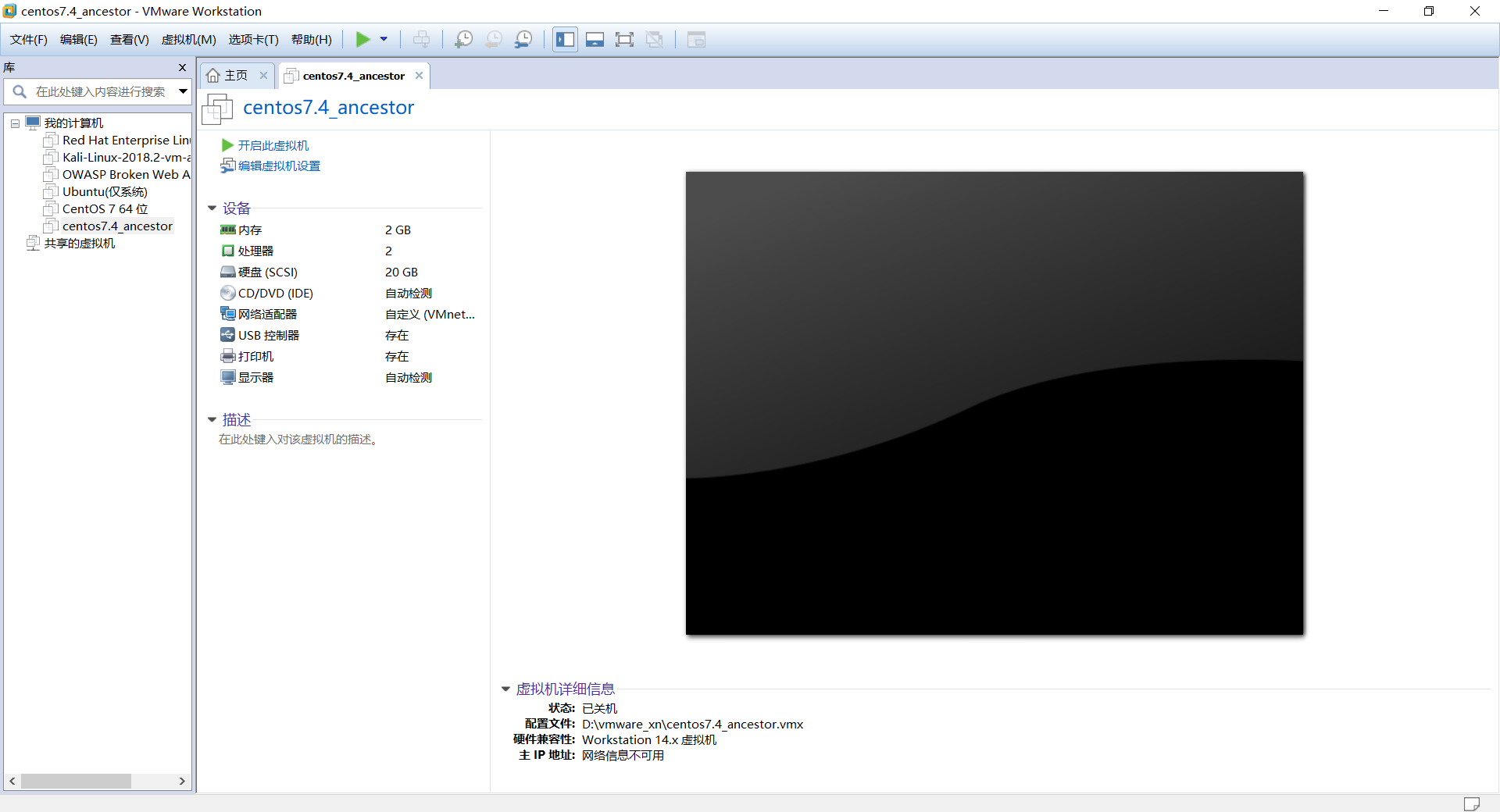Image resolution: width=1500 pixels, height=812 pixels.
Task: Collapse the 设备 devices section
Action: (x=212, y=208)
